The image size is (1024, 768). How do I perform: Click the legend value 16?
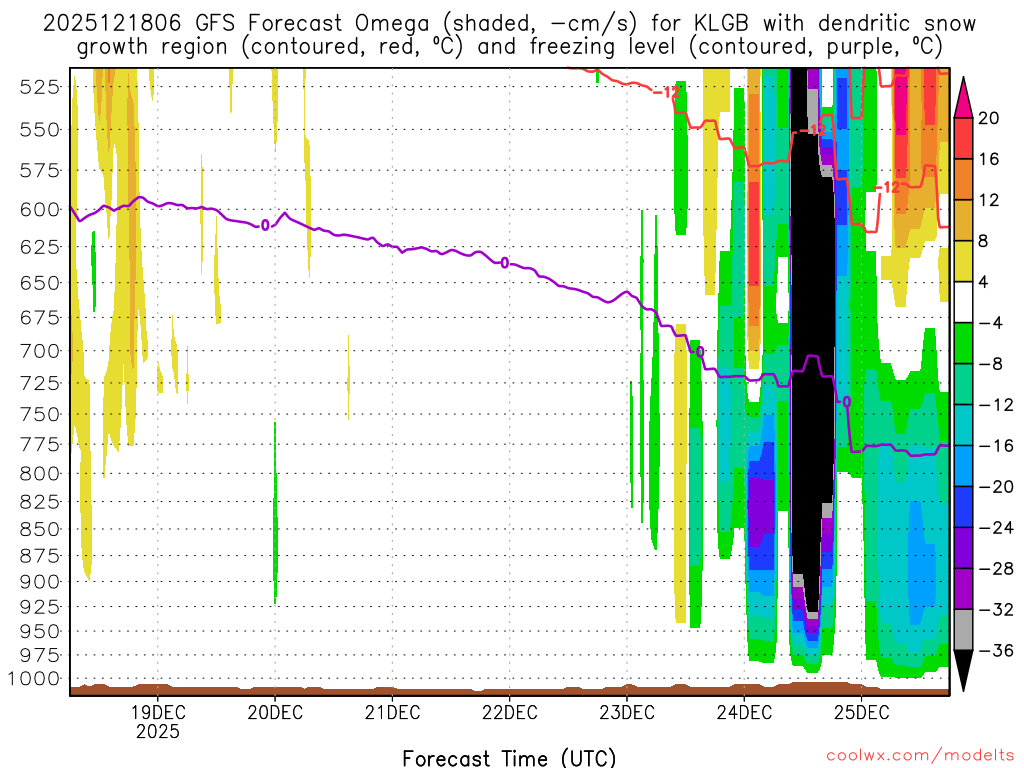click(x=989, y=159)
